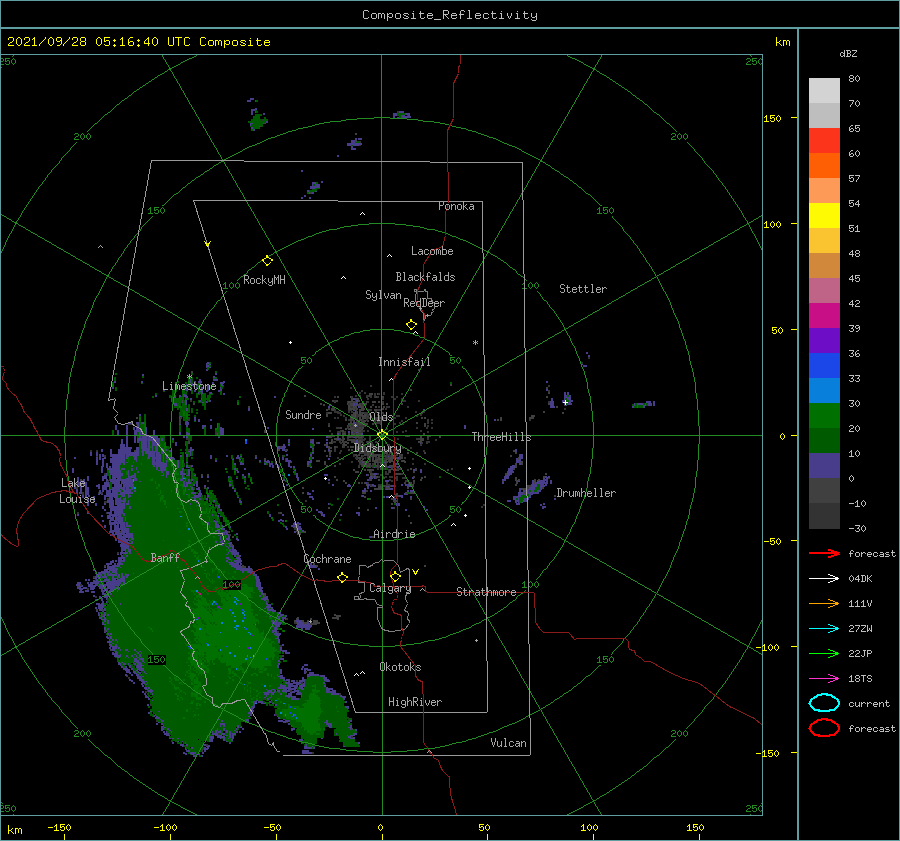Click the small green echo in the northwest
The image size is (900, 841).
258,121
